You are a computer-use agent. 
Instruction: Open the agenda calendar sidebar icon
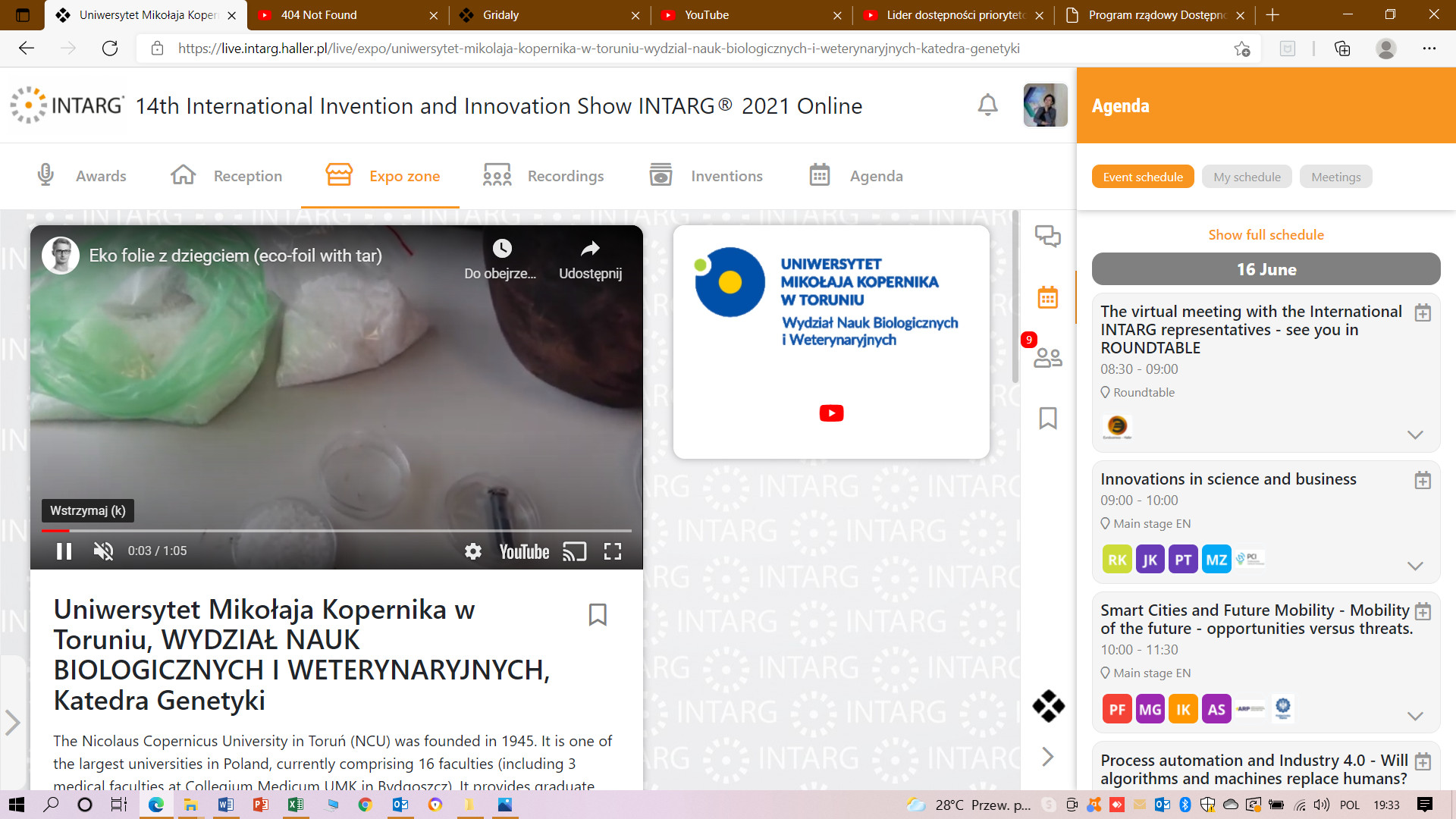(x=1048, y=297)
